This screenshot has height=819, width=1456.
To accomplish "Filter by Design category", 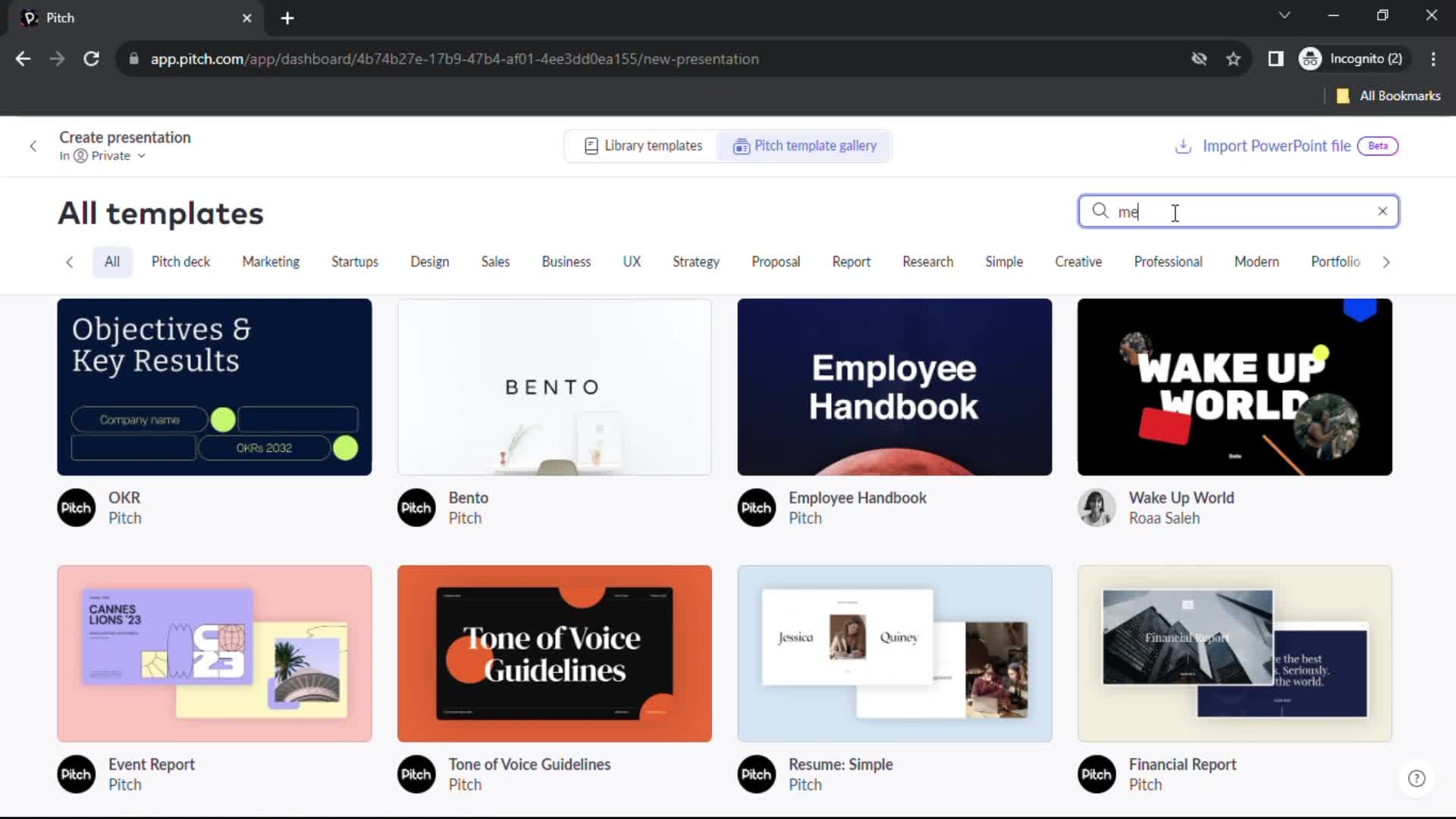I will (x=430, y=262).
